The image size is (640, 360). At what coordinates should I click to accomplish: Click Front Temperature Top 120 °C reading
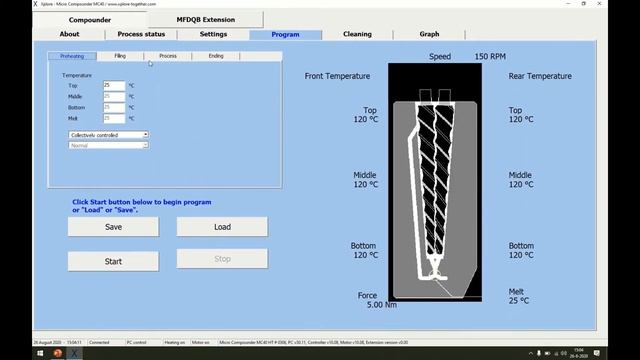click(x=366, y=115)
